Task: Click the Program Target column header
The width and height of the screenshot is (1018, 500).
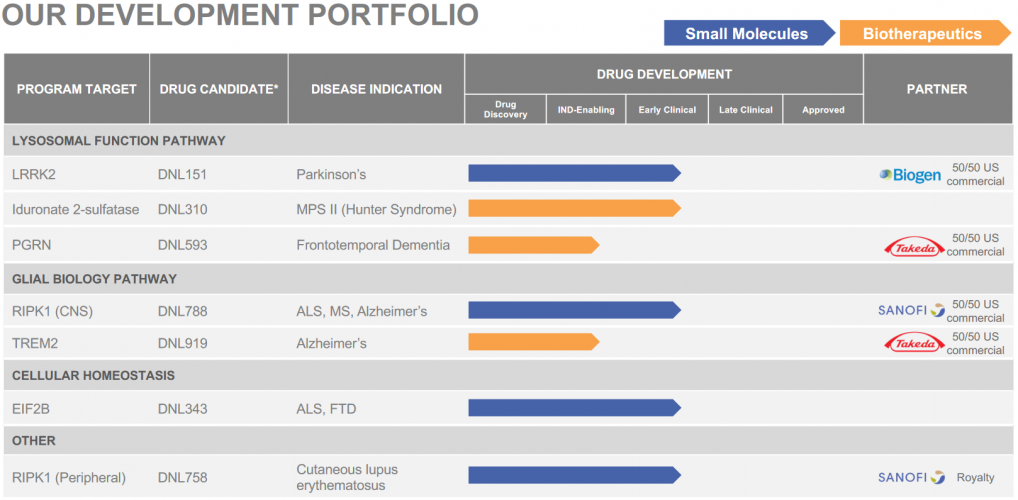Action: tap(77, 89)
